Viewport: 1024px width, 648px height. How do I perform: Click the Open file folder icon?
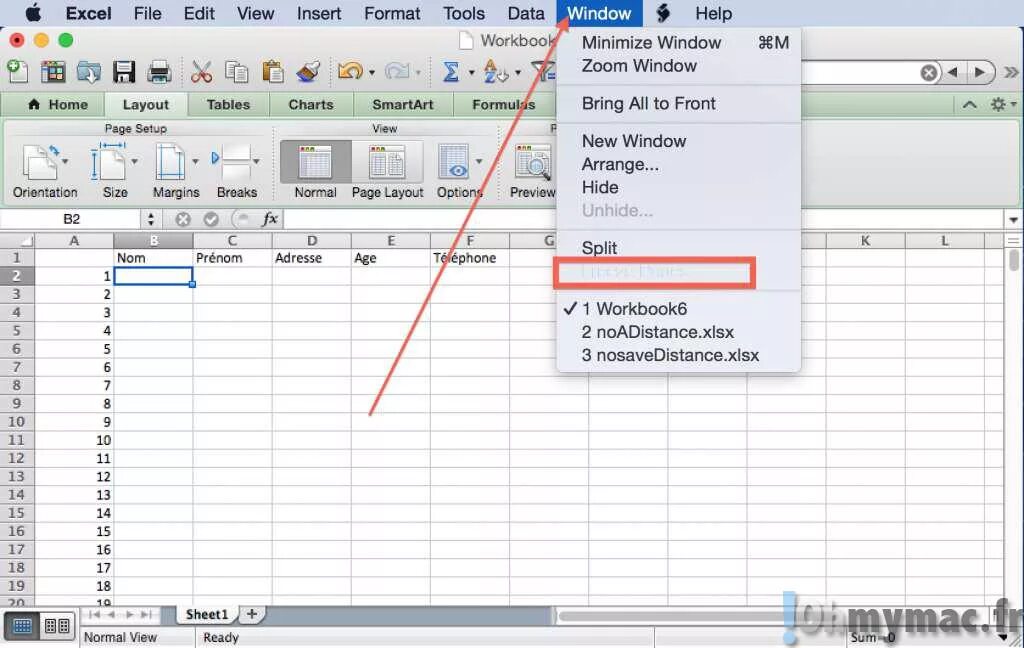pyautogui.click(x=88, y=71)
